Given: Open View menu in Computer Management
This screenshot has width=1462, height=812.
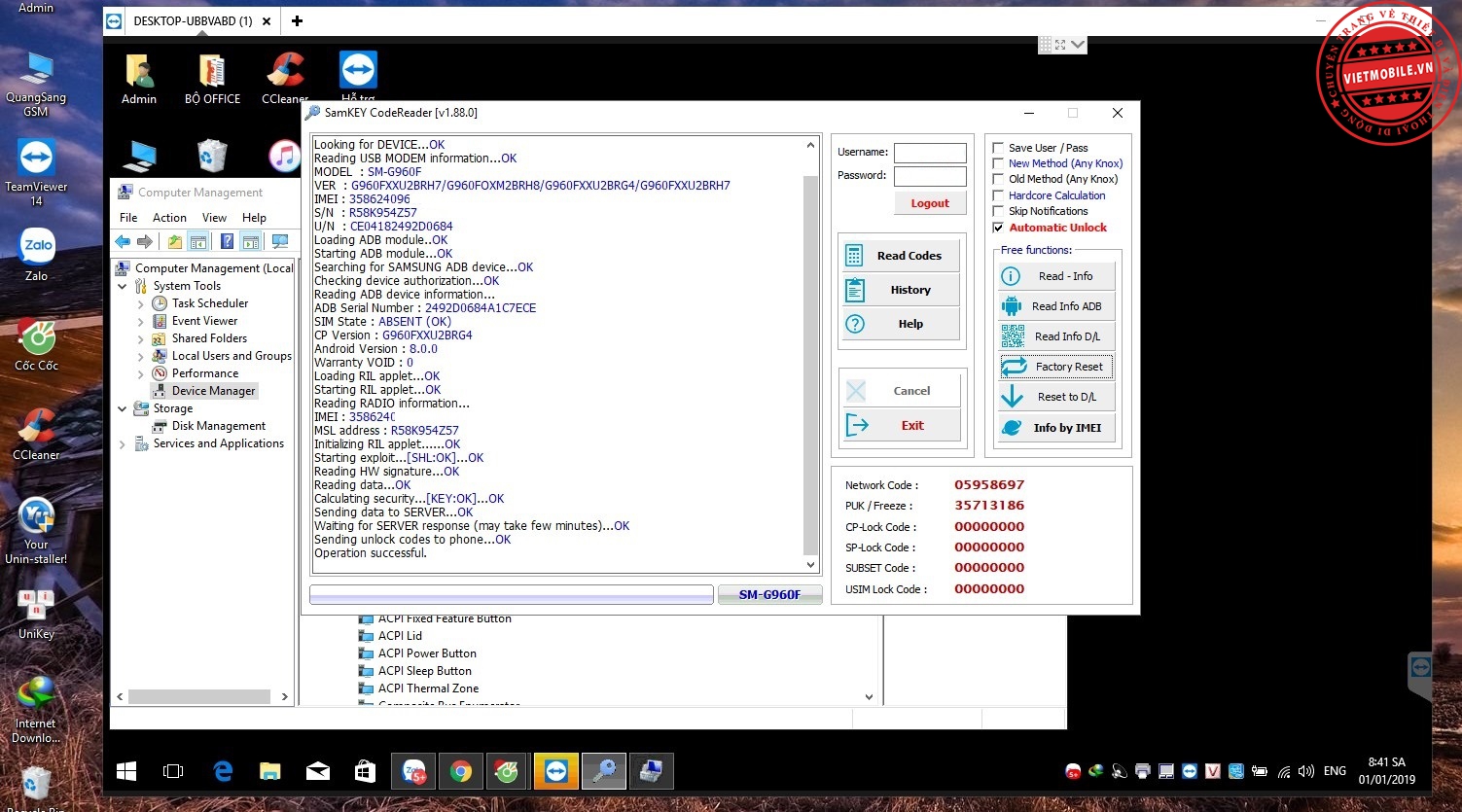Looking at the screenshot, I should coord(214,218).
